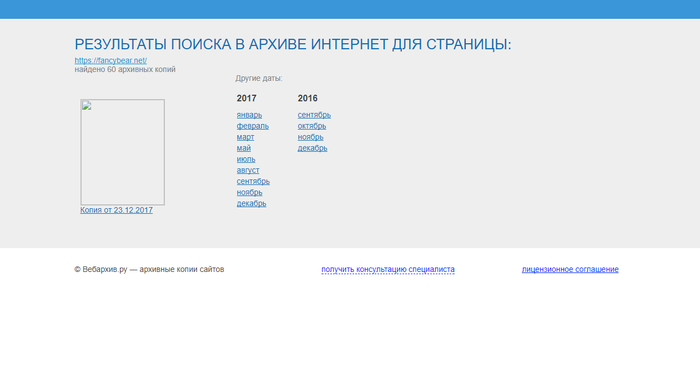Click the 2016 year heading
The height and width of the screenshot is (391, 700).
308,98
